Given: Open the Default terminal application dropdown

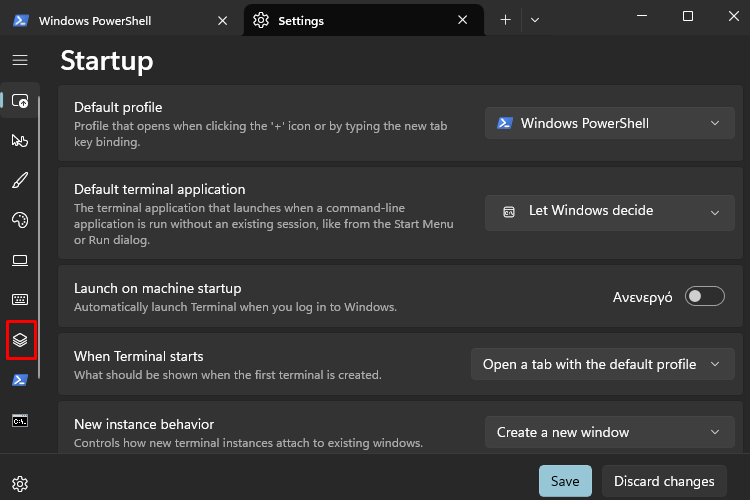Looking at the screenshot, I should pos(609,213).
